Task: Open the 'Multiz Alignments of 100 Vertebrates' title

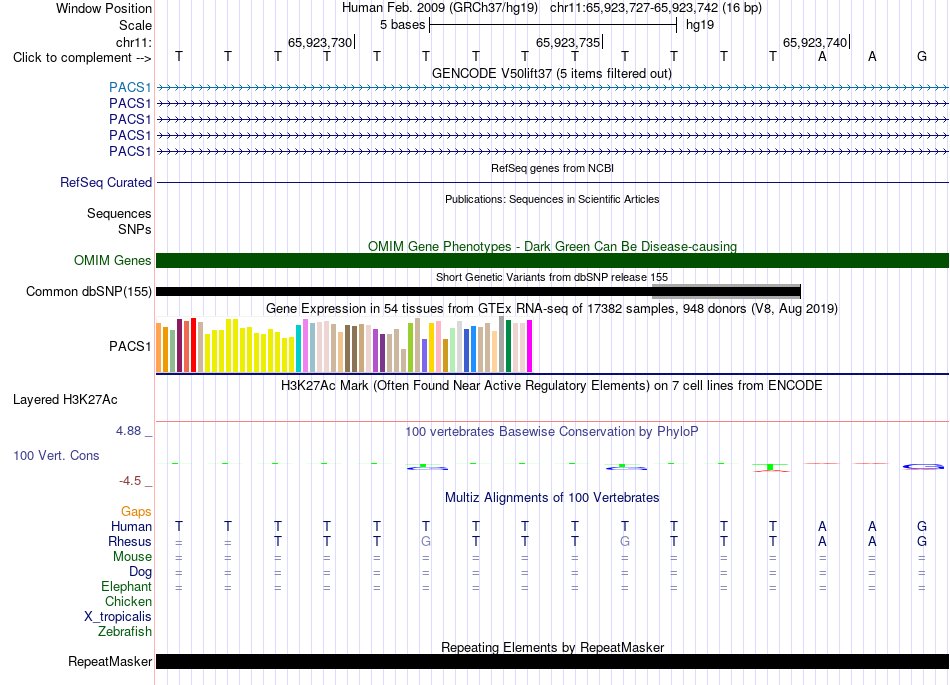Action: (x=552, y=497)
